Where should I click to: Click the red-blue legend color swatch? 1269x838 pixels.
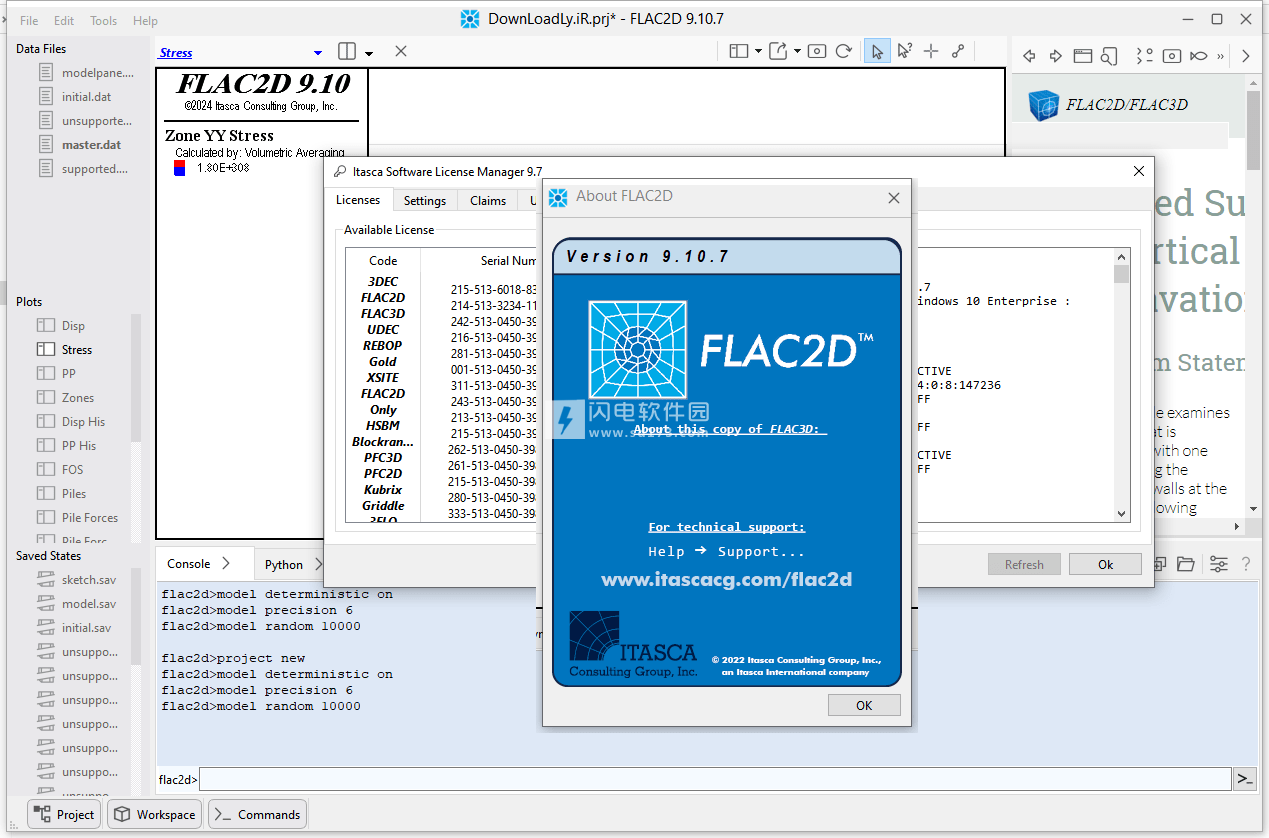(x=180, y=168)
